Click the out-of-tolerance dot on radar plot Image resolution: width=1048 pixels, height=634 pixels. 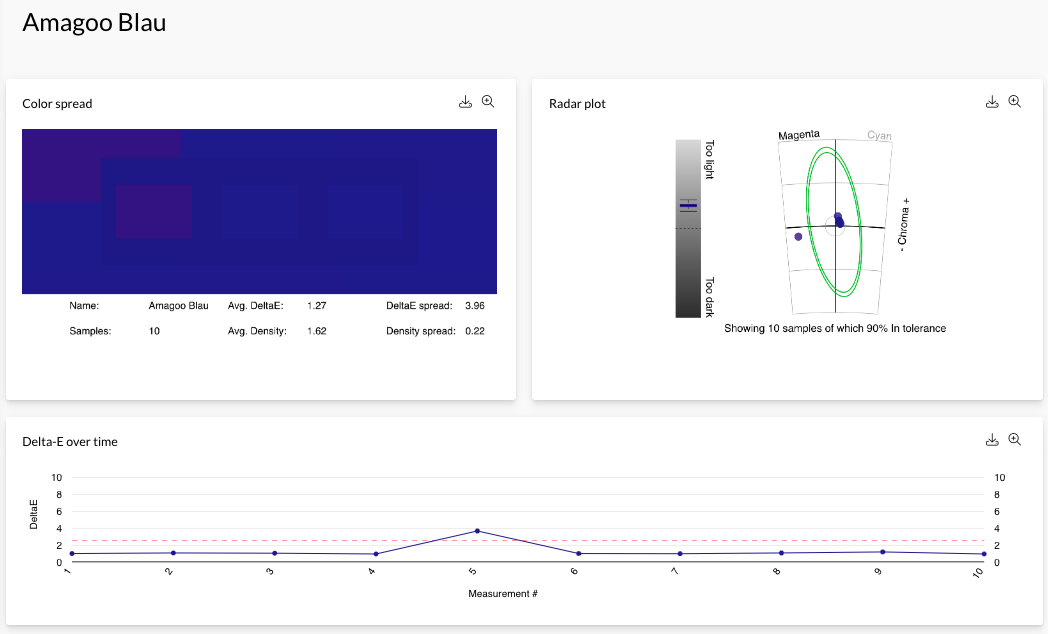[x=798, y=237]
